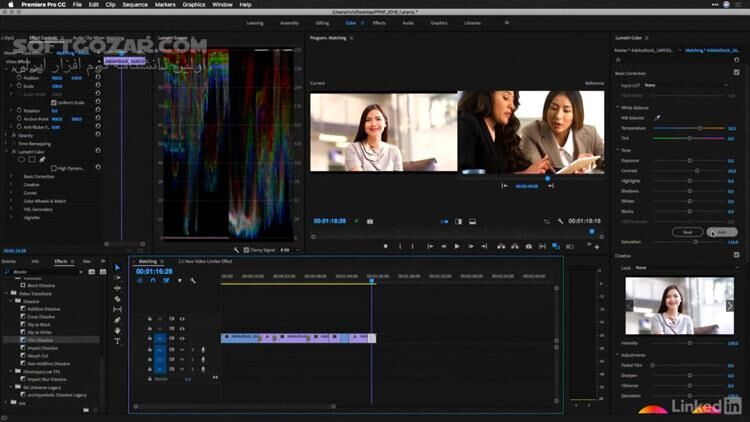Click Go to In point
The width and height of the screenshot is (750, 422).
click(430, 246)
